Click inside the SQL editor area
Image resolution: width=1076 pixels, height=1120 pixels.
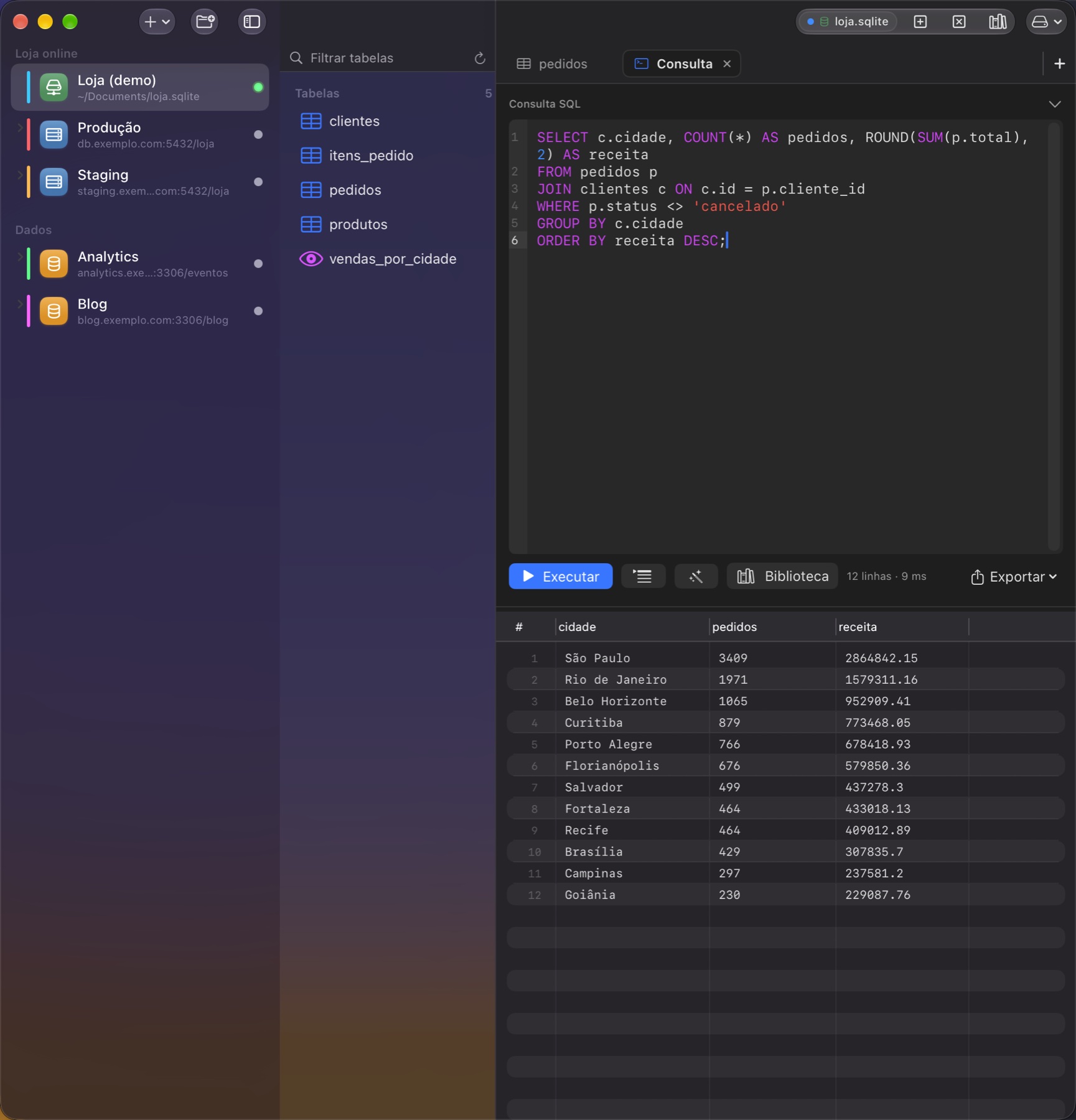point(787,336)
